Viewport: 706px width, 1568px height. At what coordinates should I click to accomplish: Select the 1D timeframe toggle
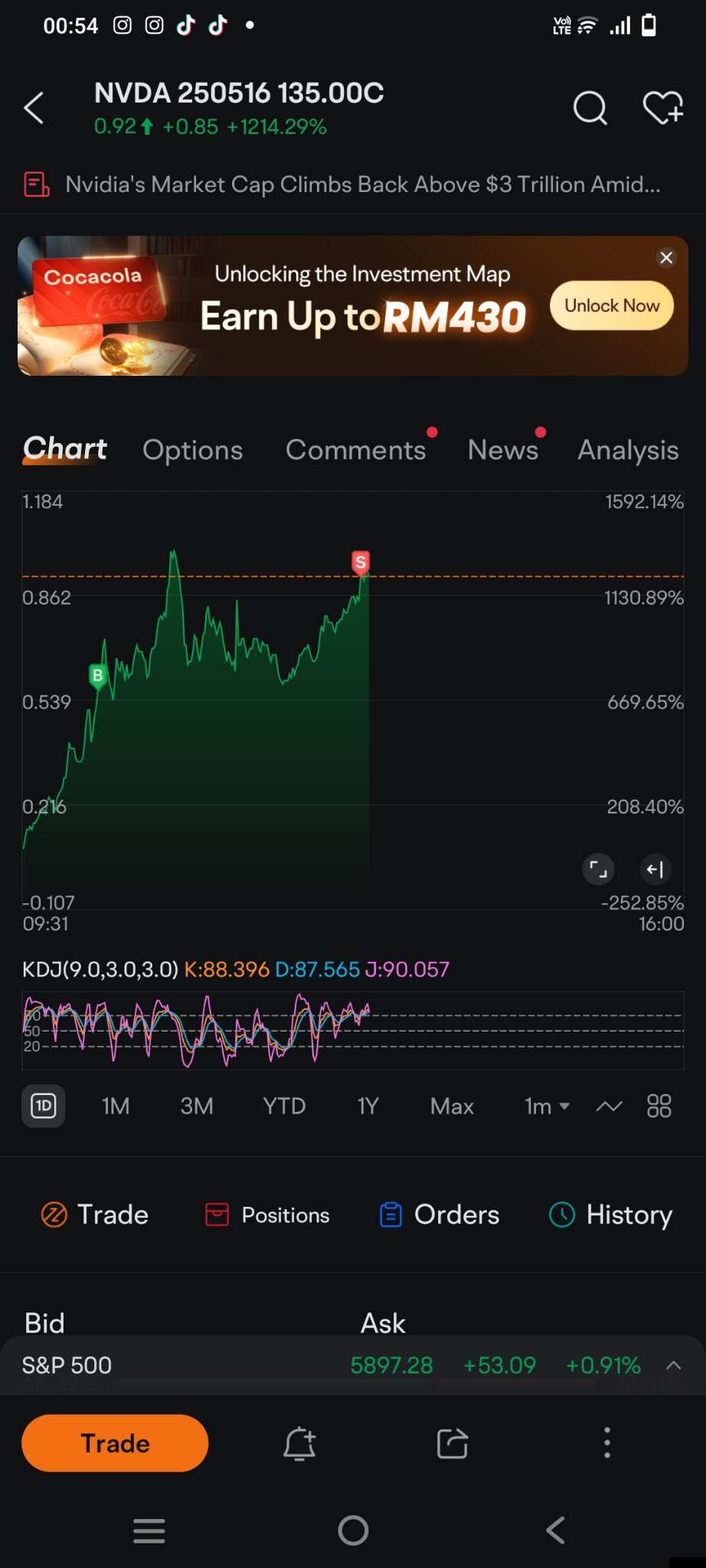tap(44, 1106)
